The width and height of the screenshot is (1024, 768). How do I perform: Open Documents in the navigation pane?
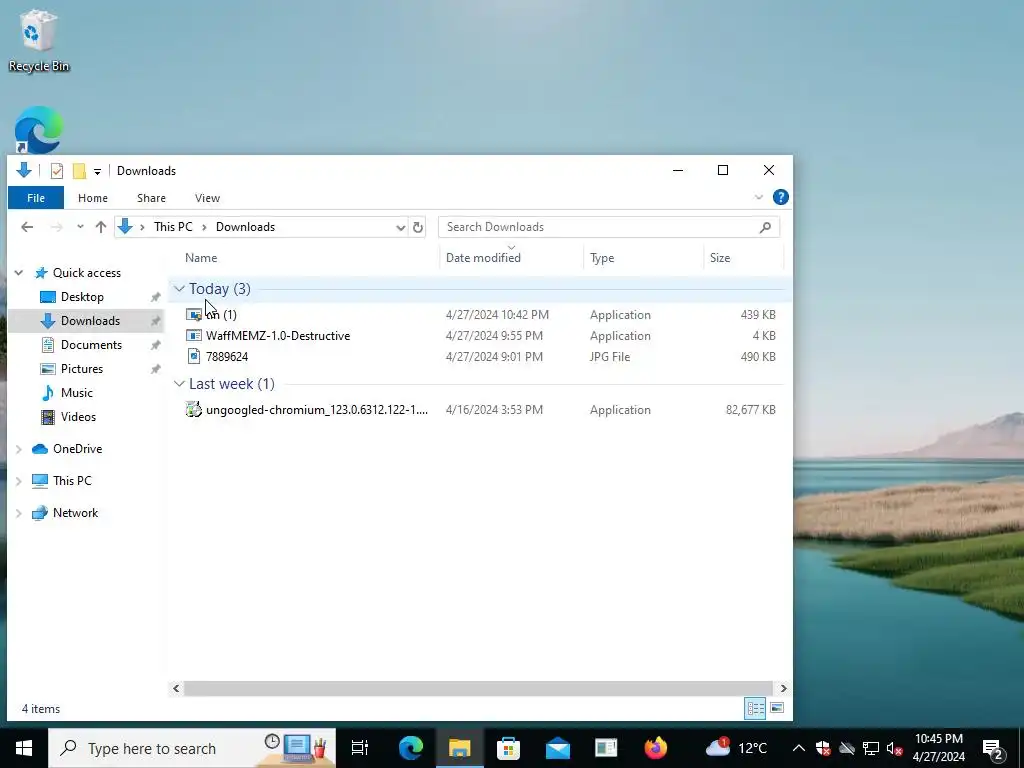point(91,345)
